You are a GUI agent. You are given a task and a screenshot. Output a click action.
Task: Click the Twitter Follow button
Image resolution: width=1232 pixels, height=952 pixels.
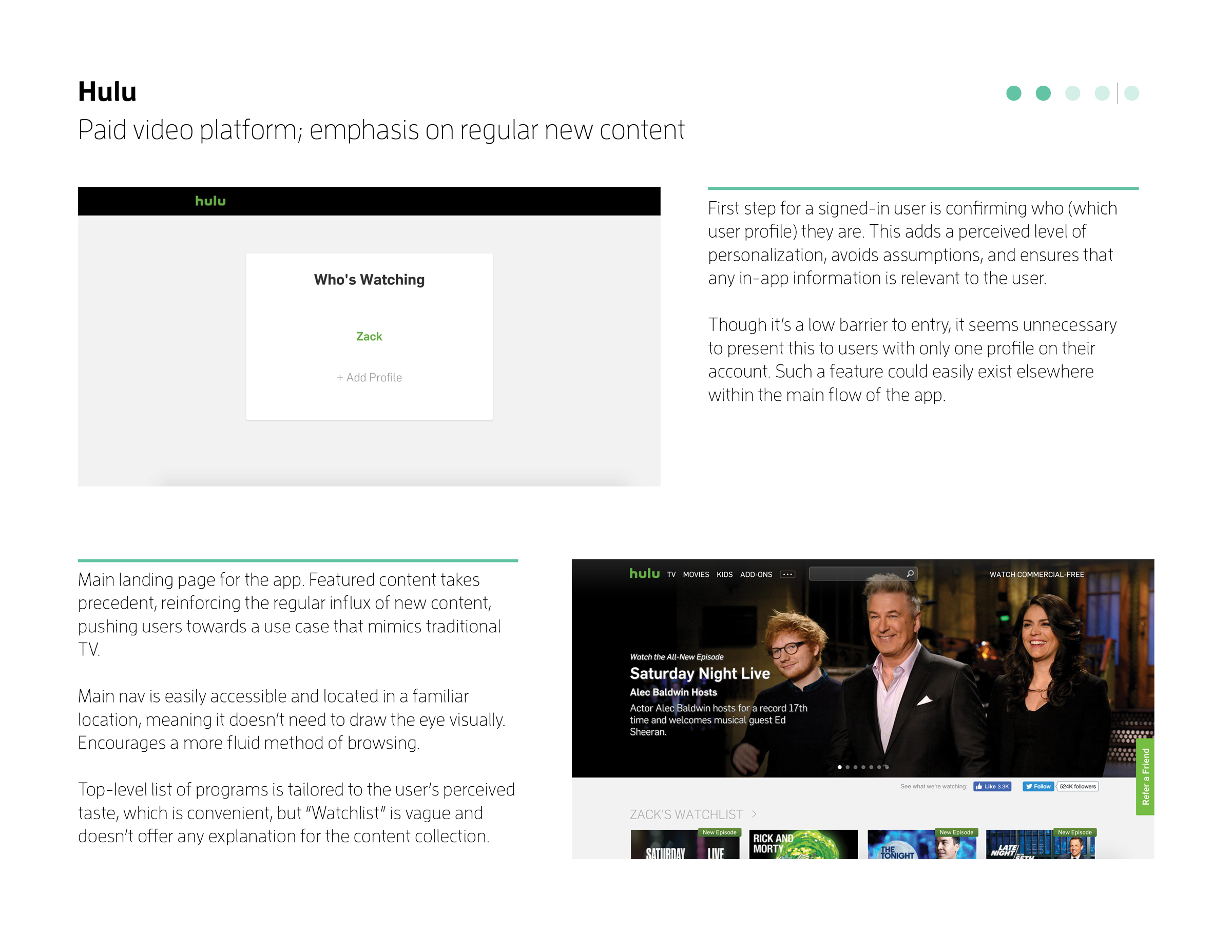[1038, 786]
